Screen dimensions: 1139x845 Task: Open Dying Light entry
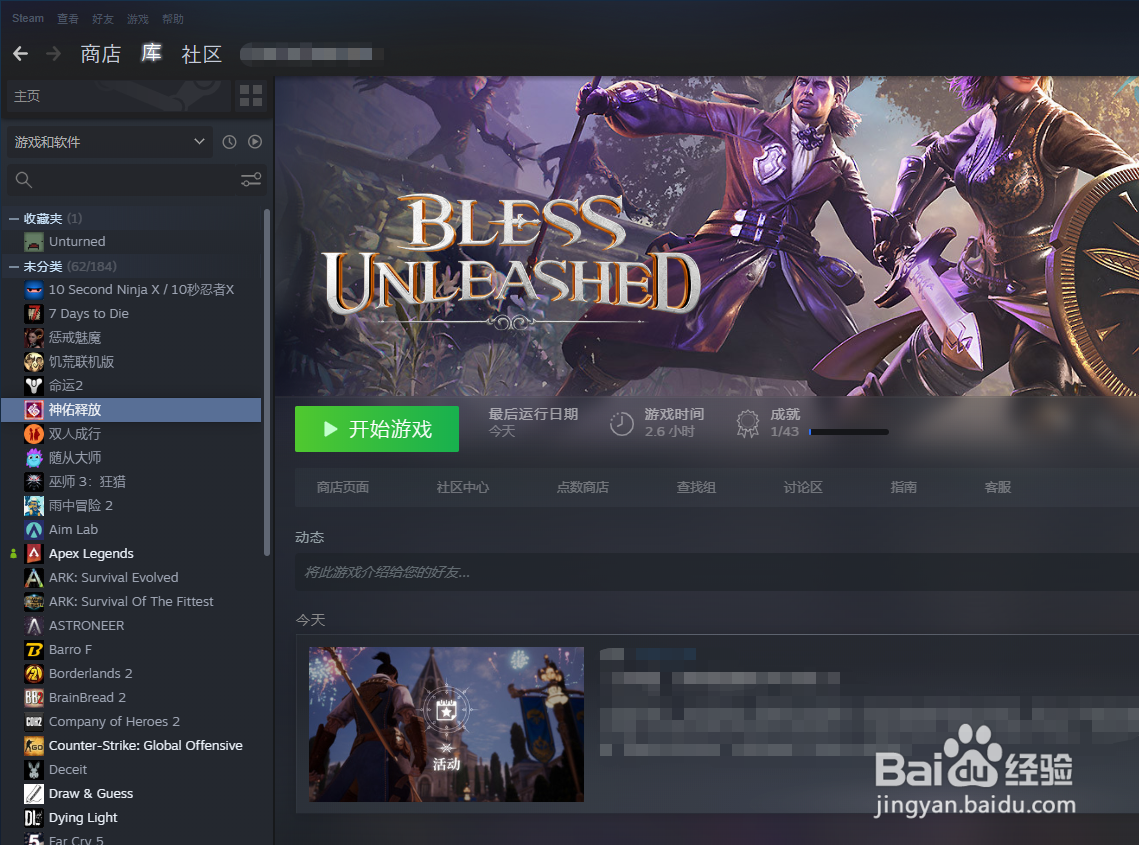tap(131, 817)
